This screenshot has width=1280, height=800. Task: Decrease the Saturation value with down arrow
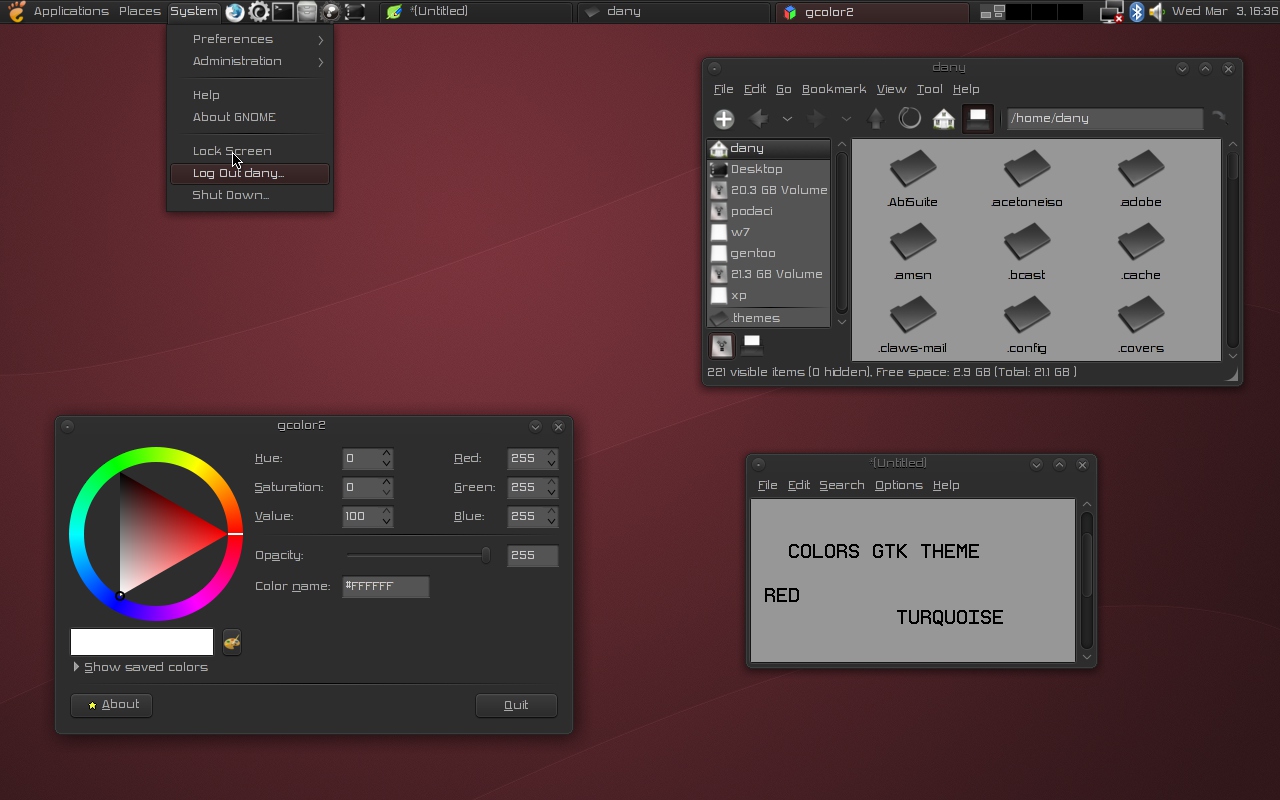click(x=386, y=493)
